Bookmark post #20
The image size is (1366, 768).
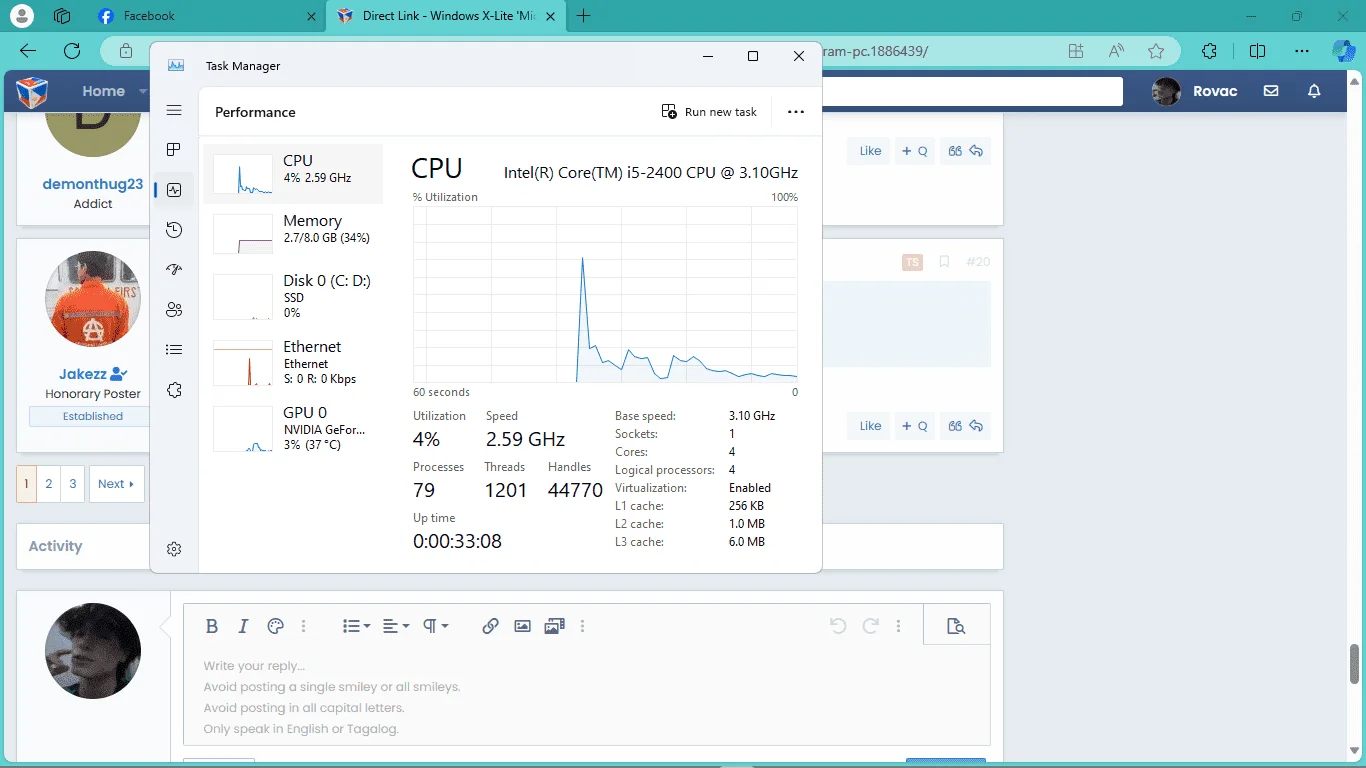[x=944, y=262]
